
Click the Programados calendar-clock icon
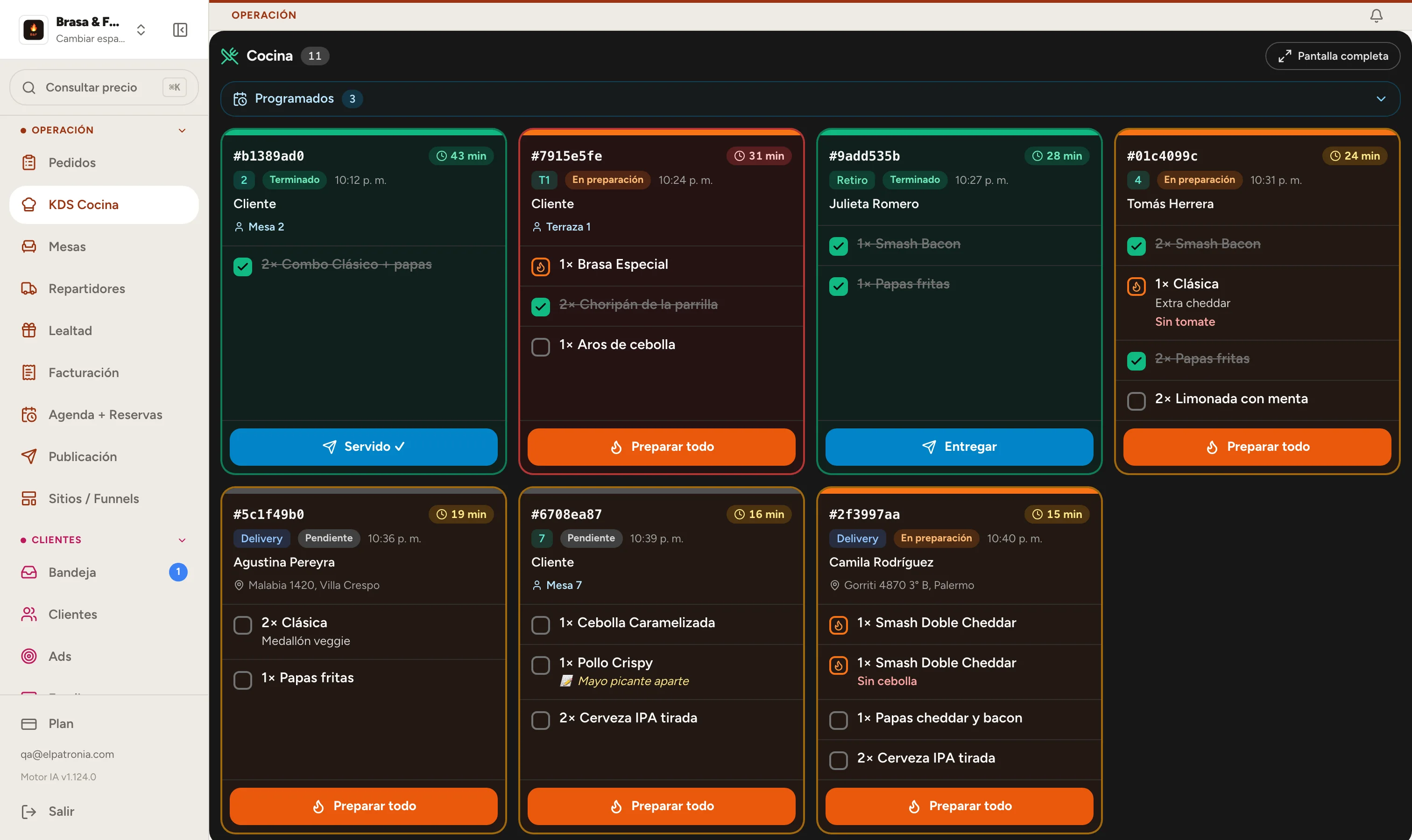click(240, 99)
